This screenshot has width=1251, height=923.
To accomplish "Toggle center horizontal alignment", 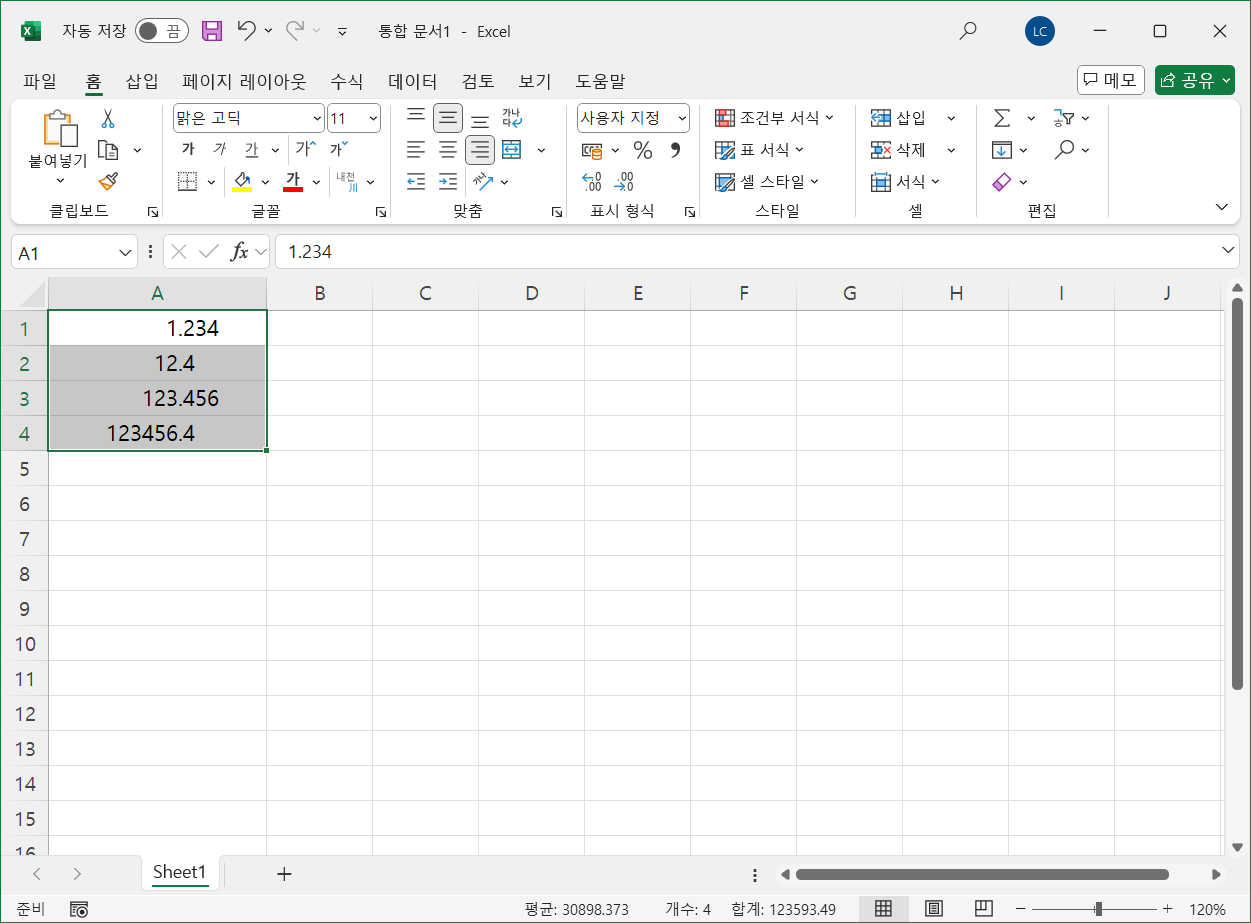I will coord(448,150).
